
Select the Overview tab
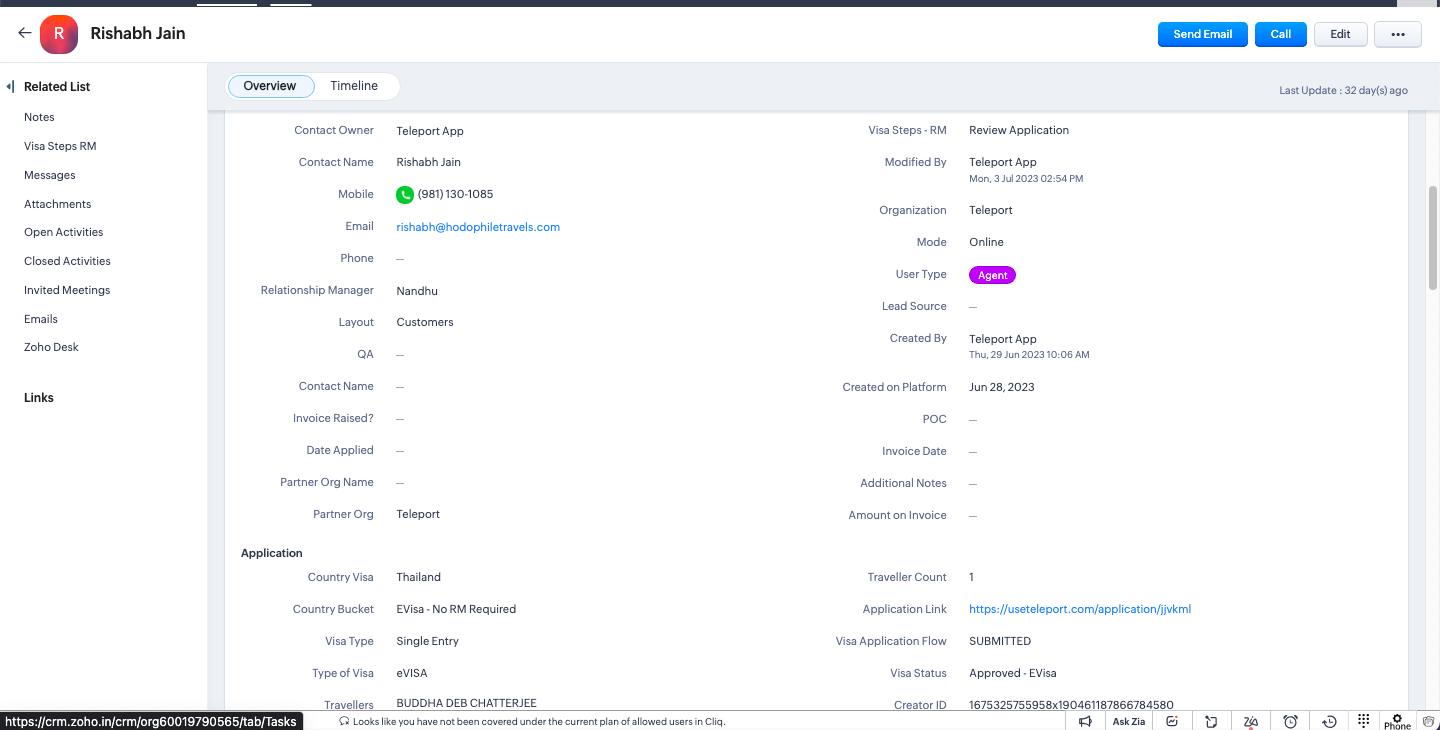pyautogui.click(x=270, y=86)
